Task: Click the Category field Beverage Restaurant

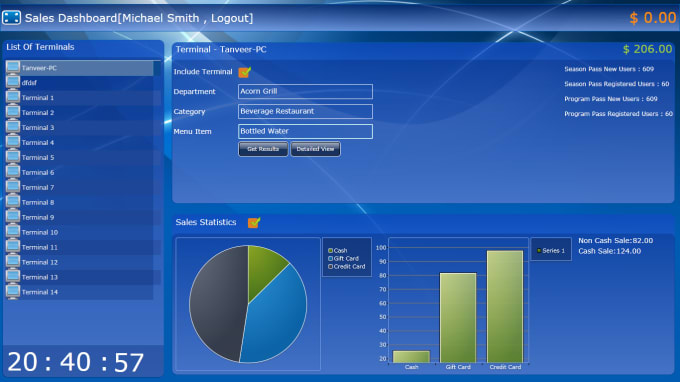Action: point(305,111)
